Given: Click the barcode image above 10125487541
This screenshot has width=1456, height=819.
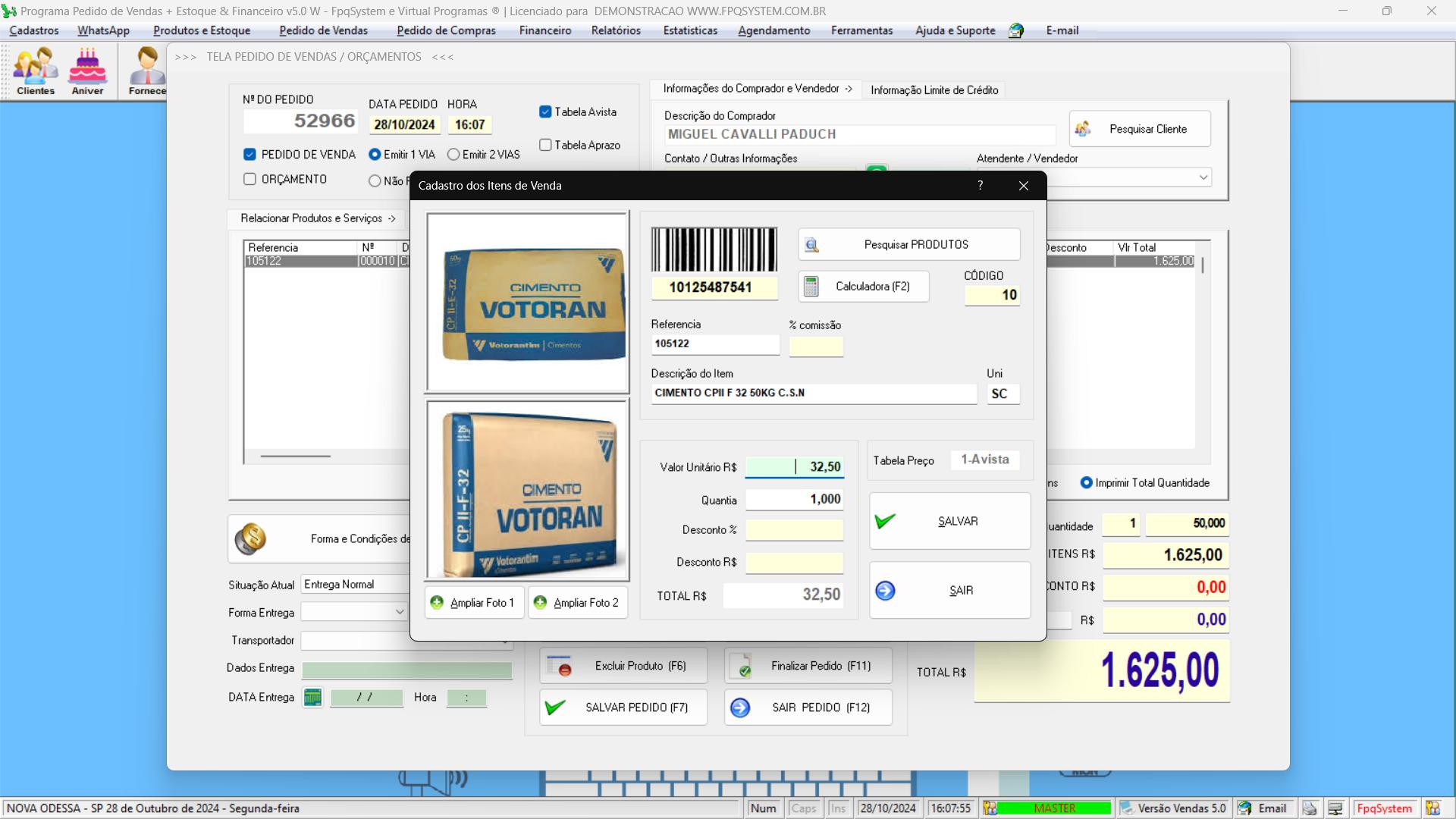Looking at the screenshot, I should click(x=714, y=249).
